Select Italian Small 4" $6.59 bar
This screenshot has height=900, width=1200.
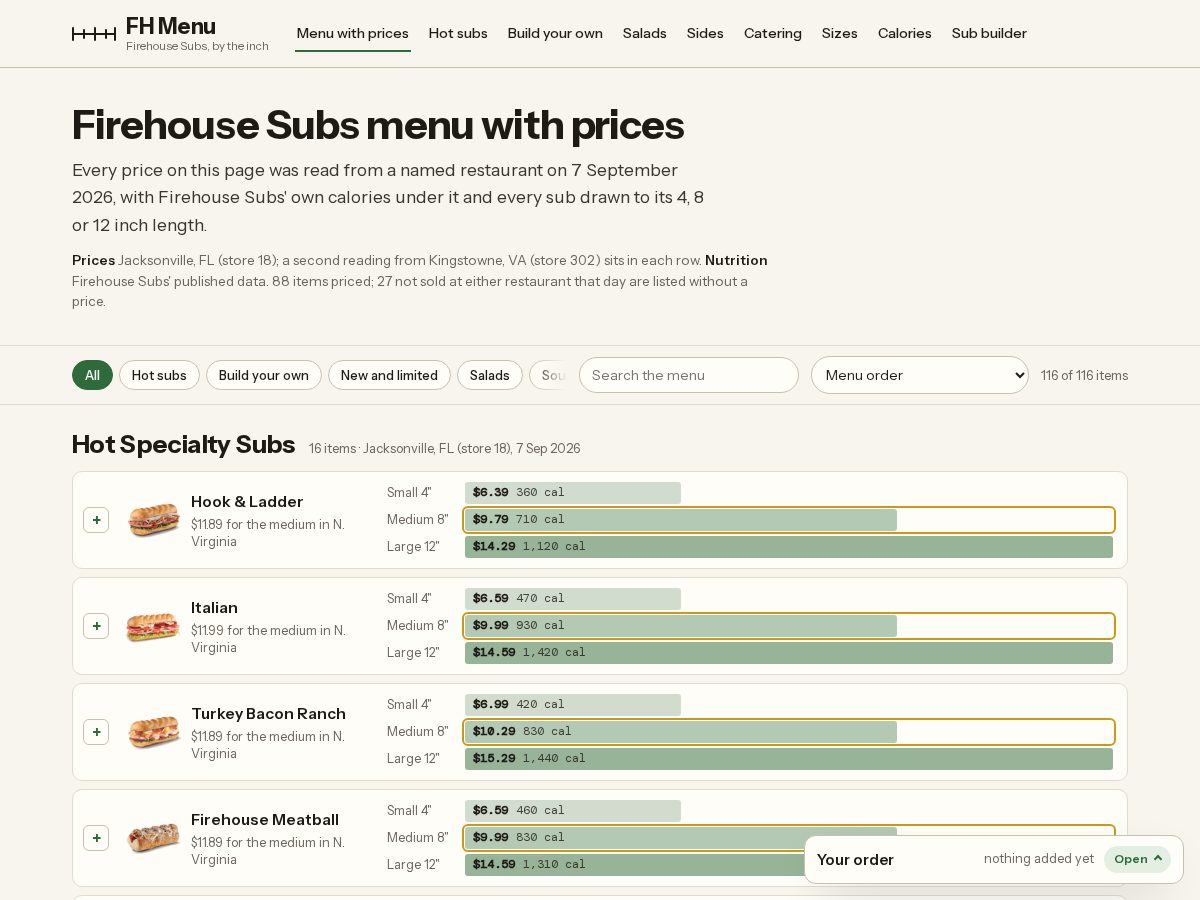click(573, 599)
